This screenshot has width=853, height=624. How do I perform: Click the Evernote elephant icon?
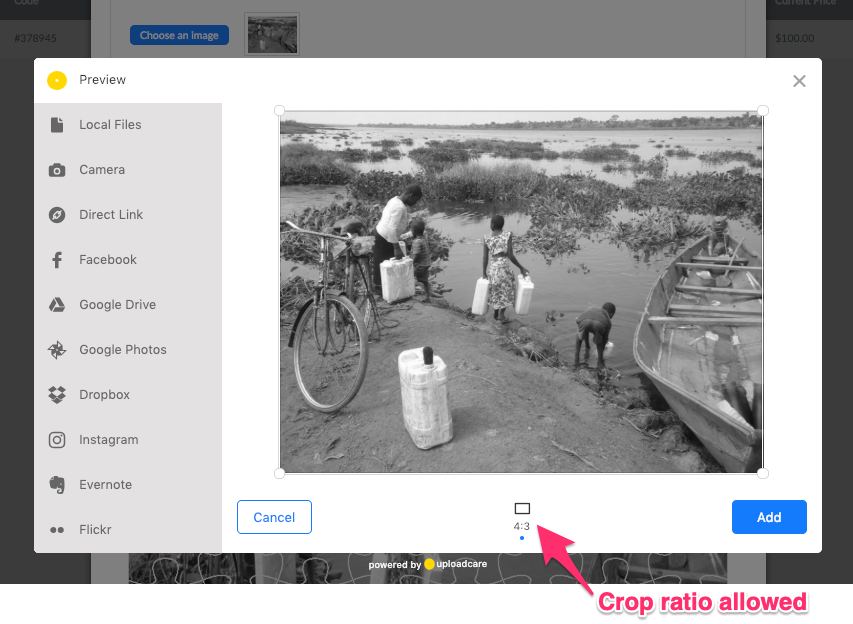(57, 485)
